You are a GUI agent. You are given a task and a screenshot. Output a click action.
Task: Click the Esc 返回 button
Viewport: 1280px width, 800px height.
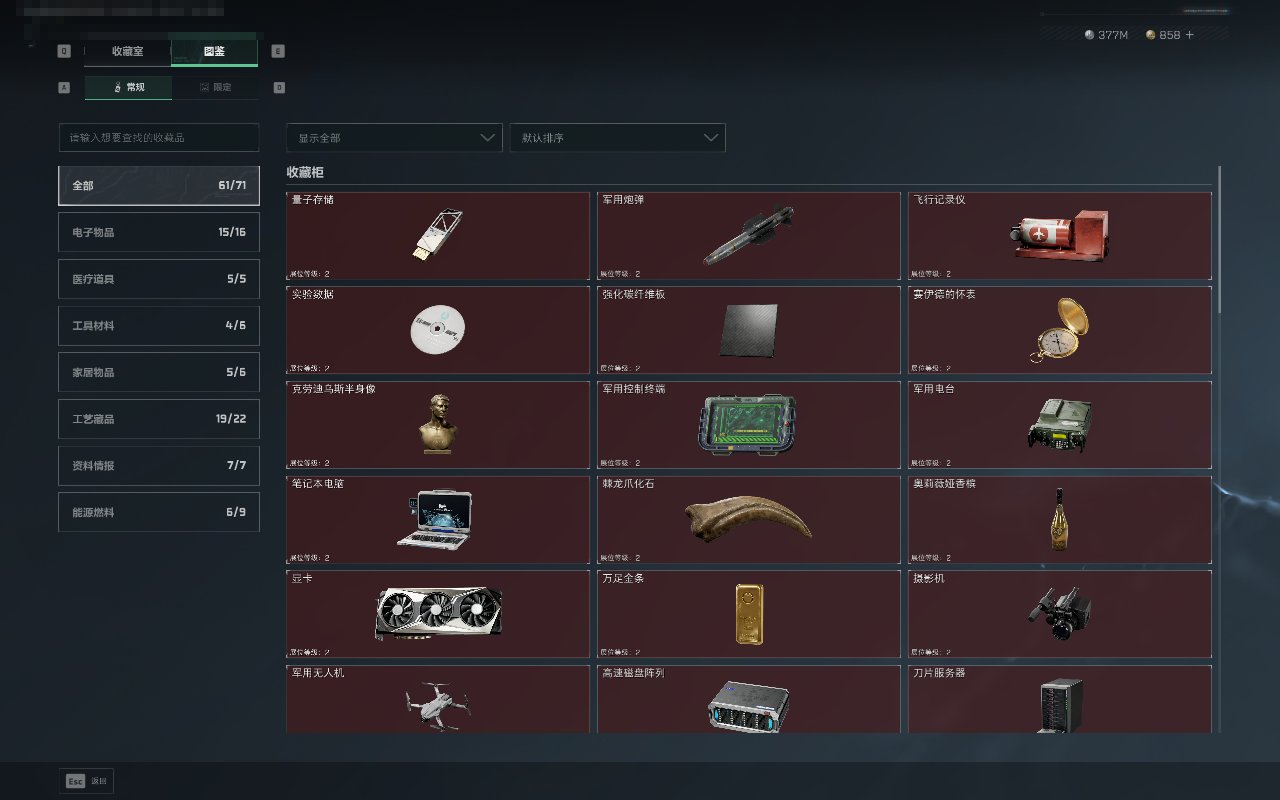87,781
